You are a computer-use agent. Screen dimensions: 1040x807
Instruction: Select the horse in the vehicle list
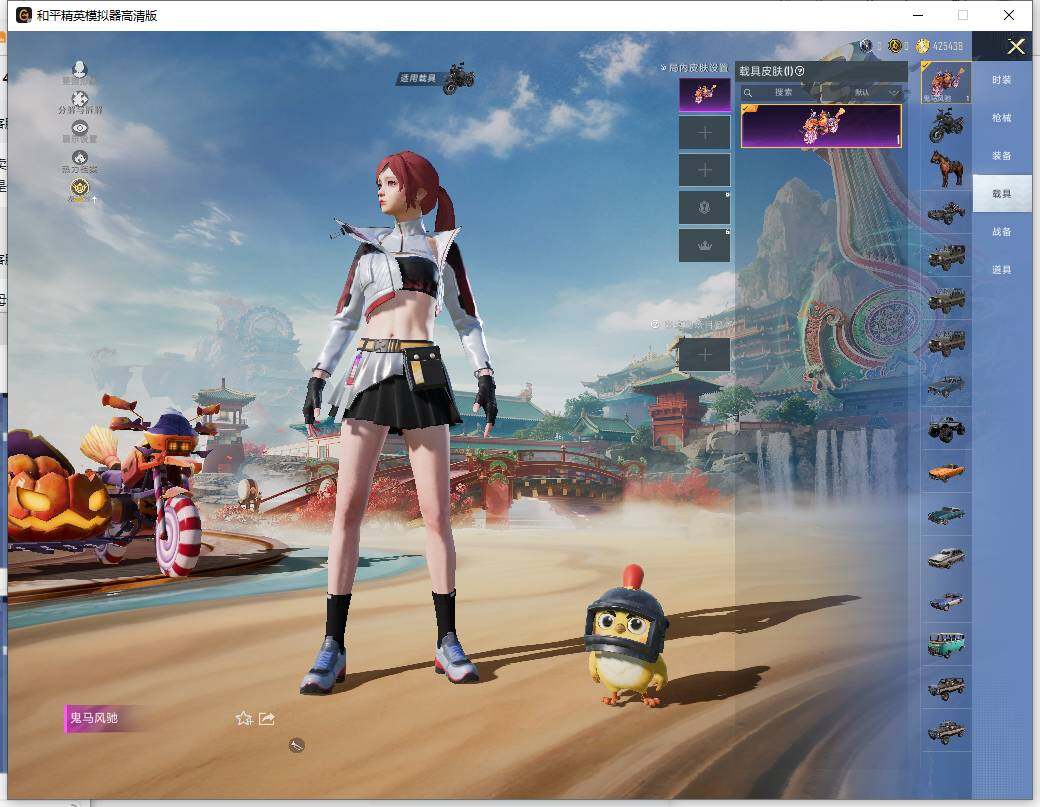[x=946, y=169]
